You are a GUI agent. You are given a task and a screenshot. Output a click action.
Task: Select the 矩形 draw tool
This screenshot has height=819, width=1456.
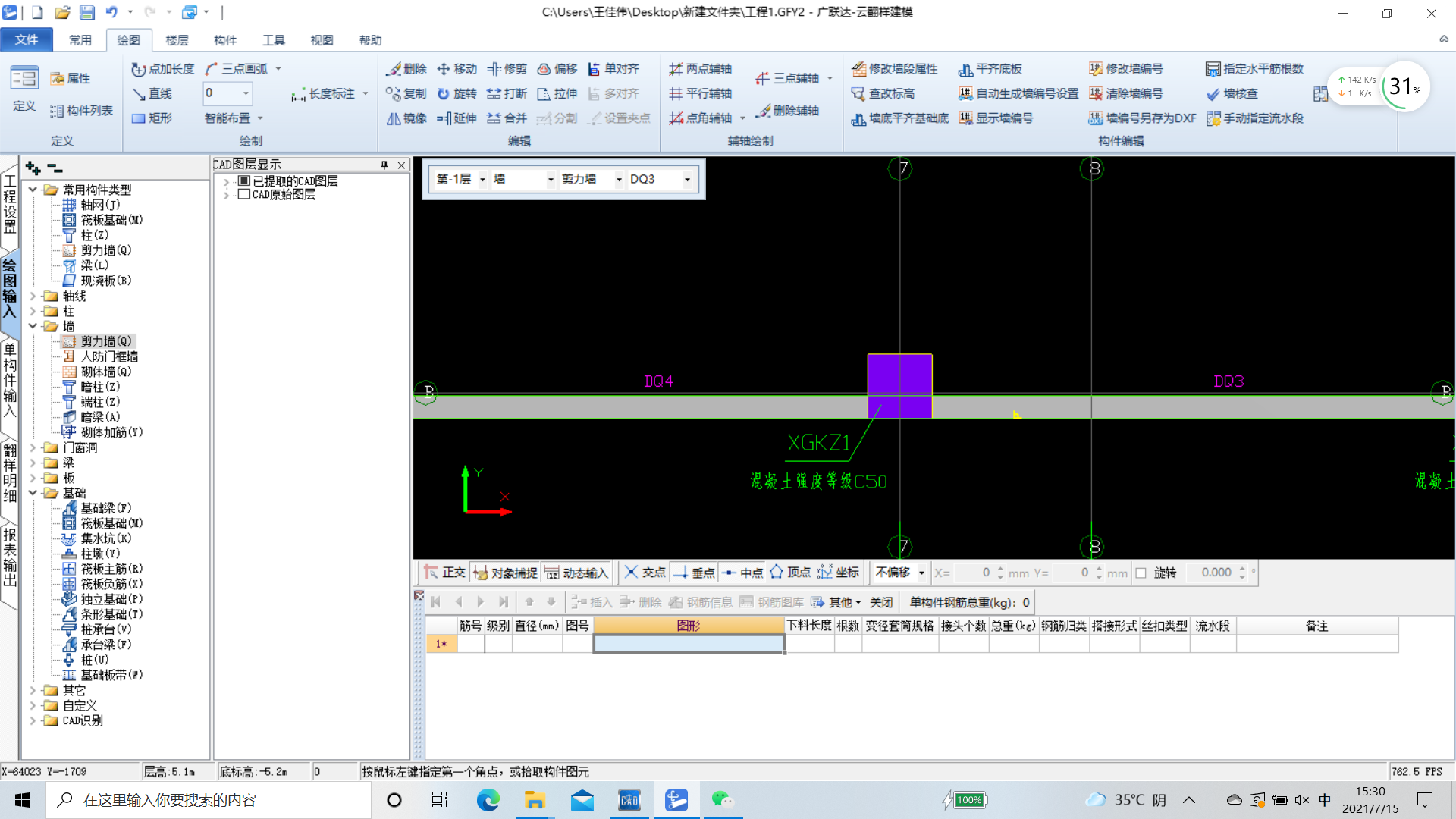click(152, 118)
